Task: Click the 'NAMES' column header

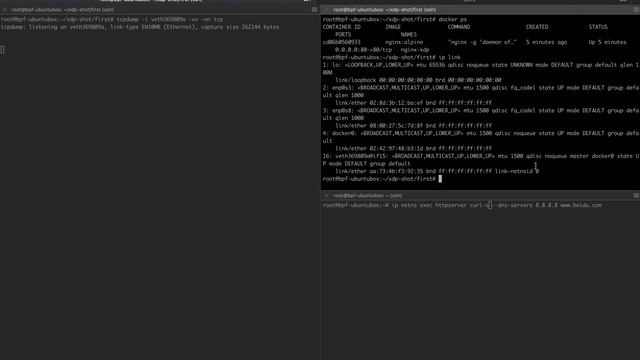Action: (409, 35)
